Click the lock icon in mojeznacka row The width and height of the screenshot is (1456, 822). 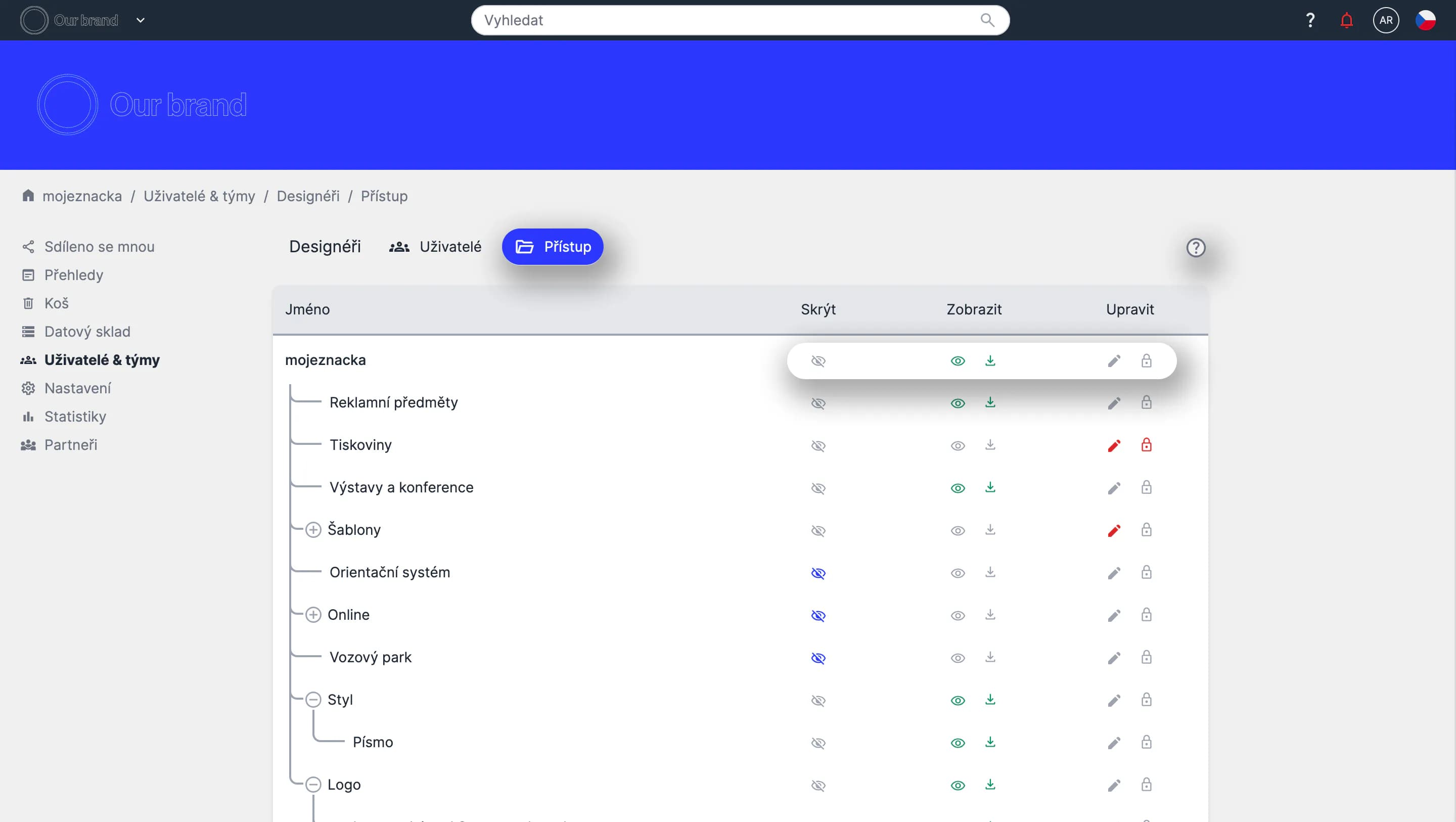click(x=1146, y=360)
